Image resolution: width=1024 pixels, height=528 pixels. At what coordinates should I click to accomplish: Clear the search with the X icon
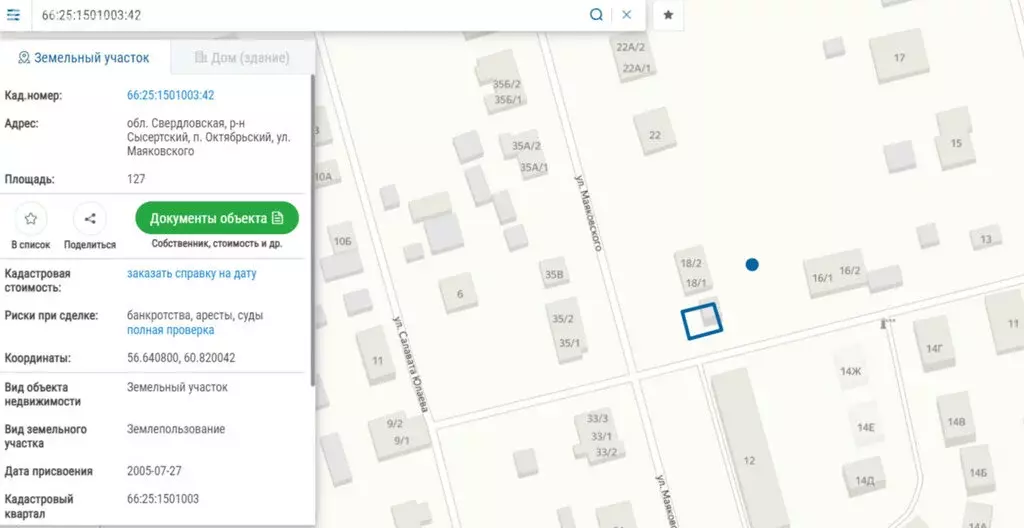pyautogui.click(x=626, y=14)
